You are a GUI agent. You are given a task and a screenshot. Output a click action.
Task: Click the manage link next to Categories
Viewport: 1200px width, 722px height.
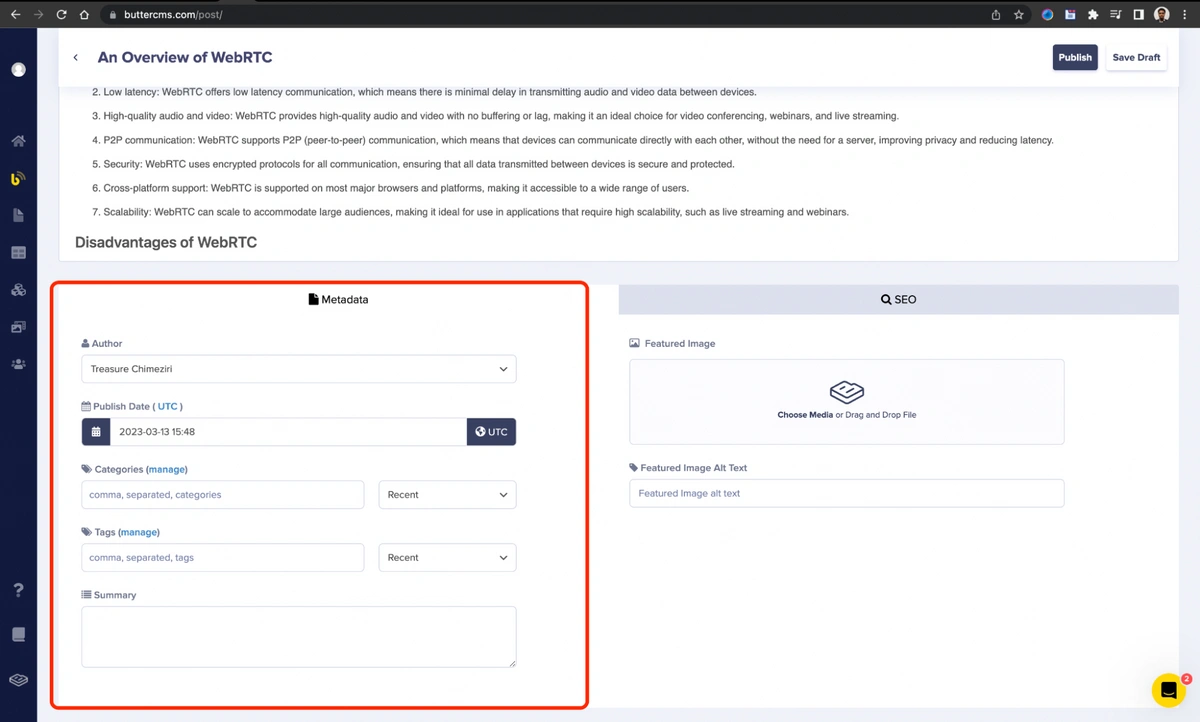coord(167,469)
